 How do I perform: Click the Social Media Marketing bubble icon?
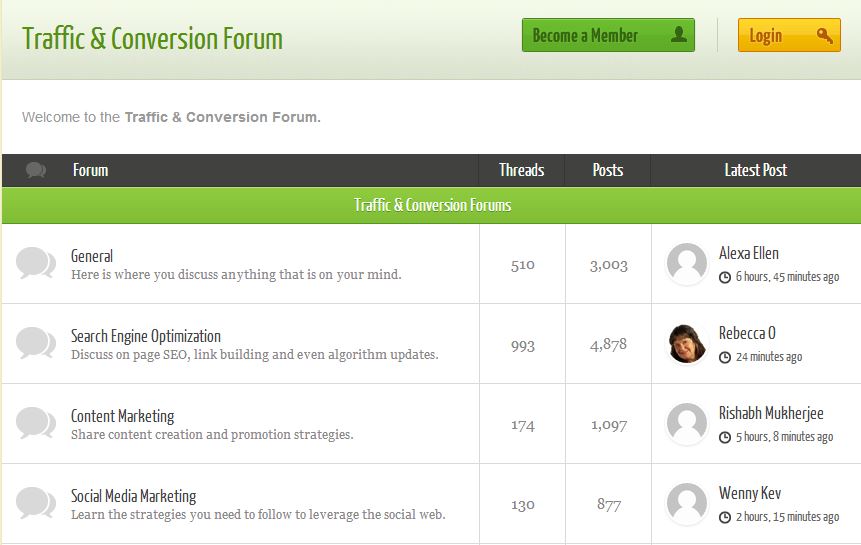pos(36,503)
